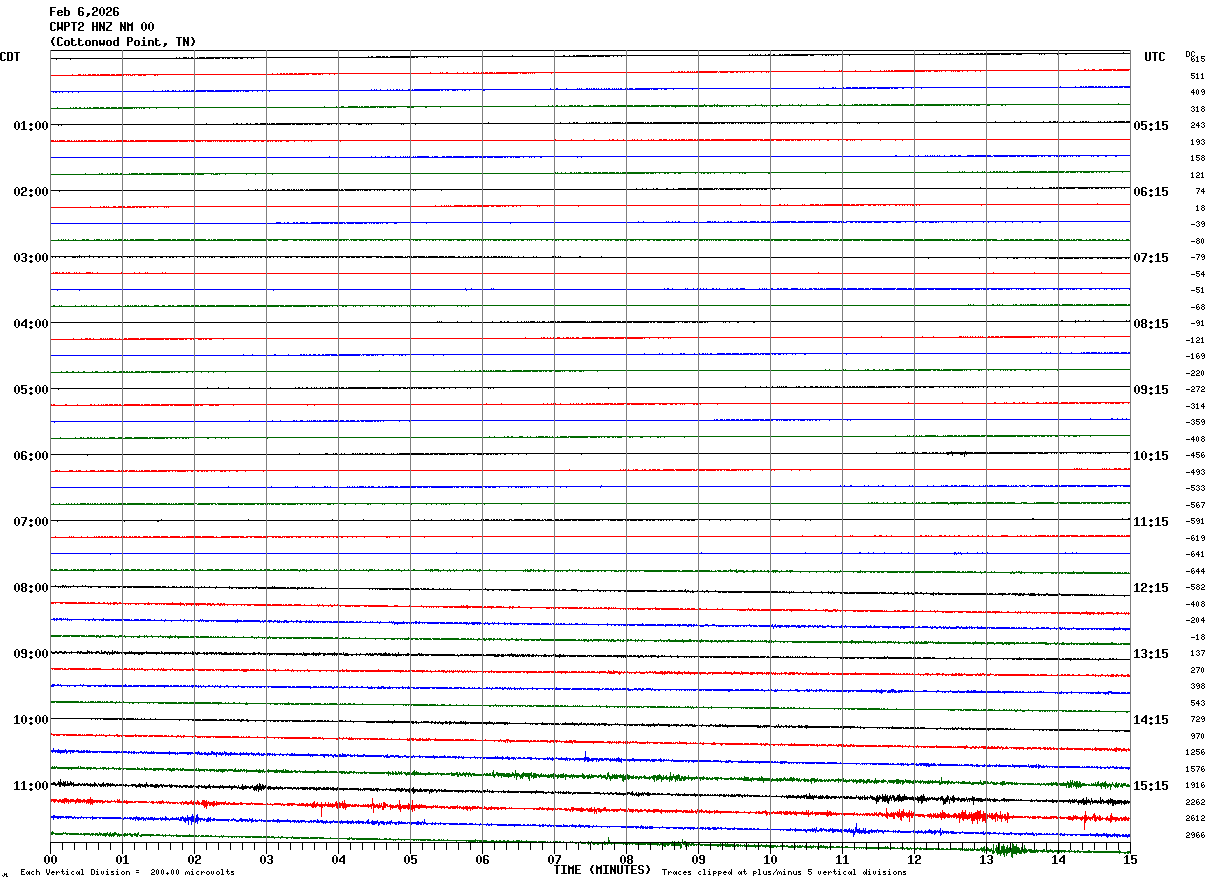Click the DC offset value '-91'
Viewport: 1210px width, 886px height.
pos(1197,323)
